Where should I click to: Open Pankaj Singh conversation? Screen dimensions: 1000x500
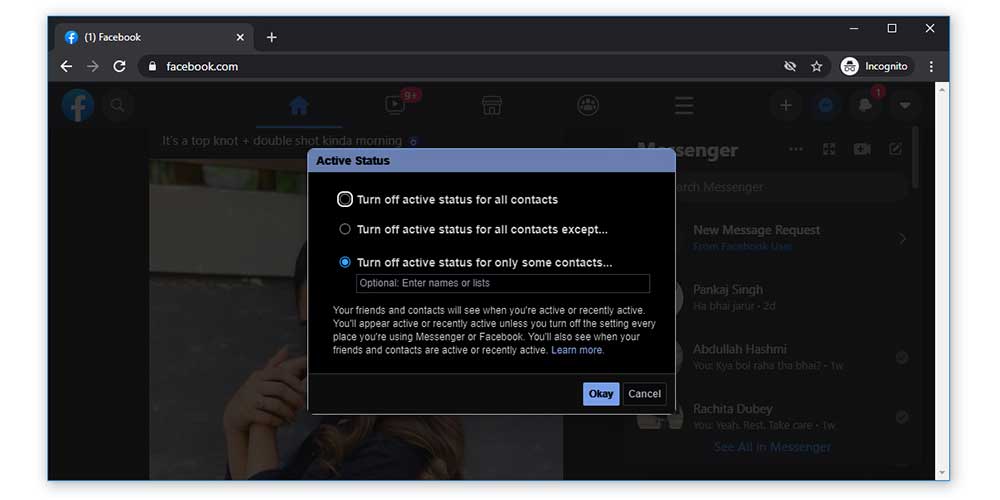[x=773, y=297]
